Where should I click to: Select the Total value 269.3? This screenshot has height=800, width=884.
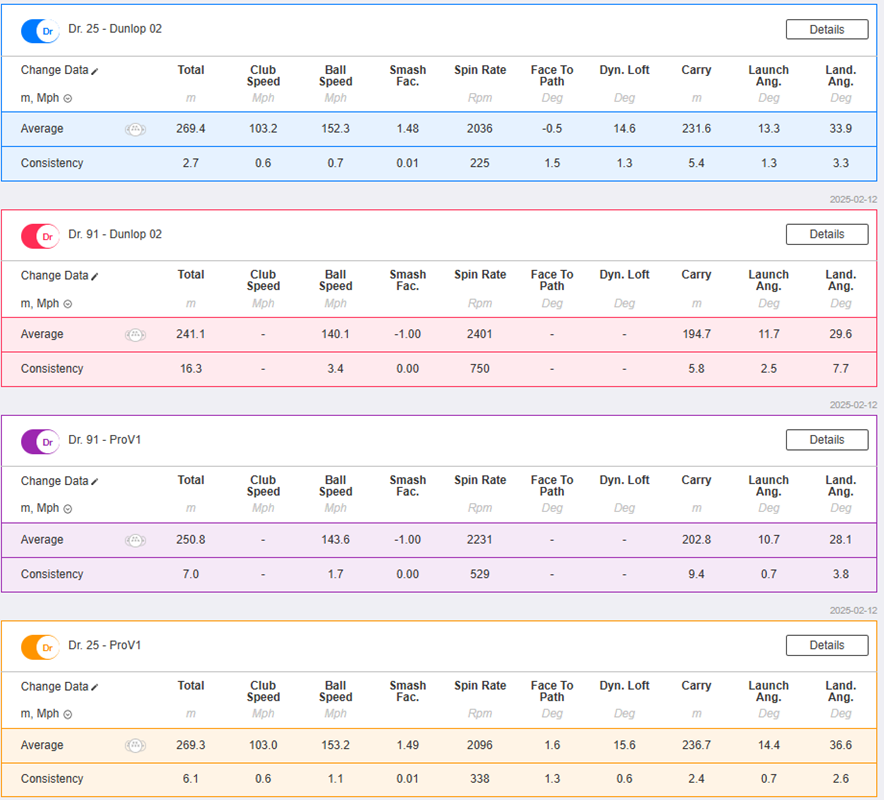point(191,745)
